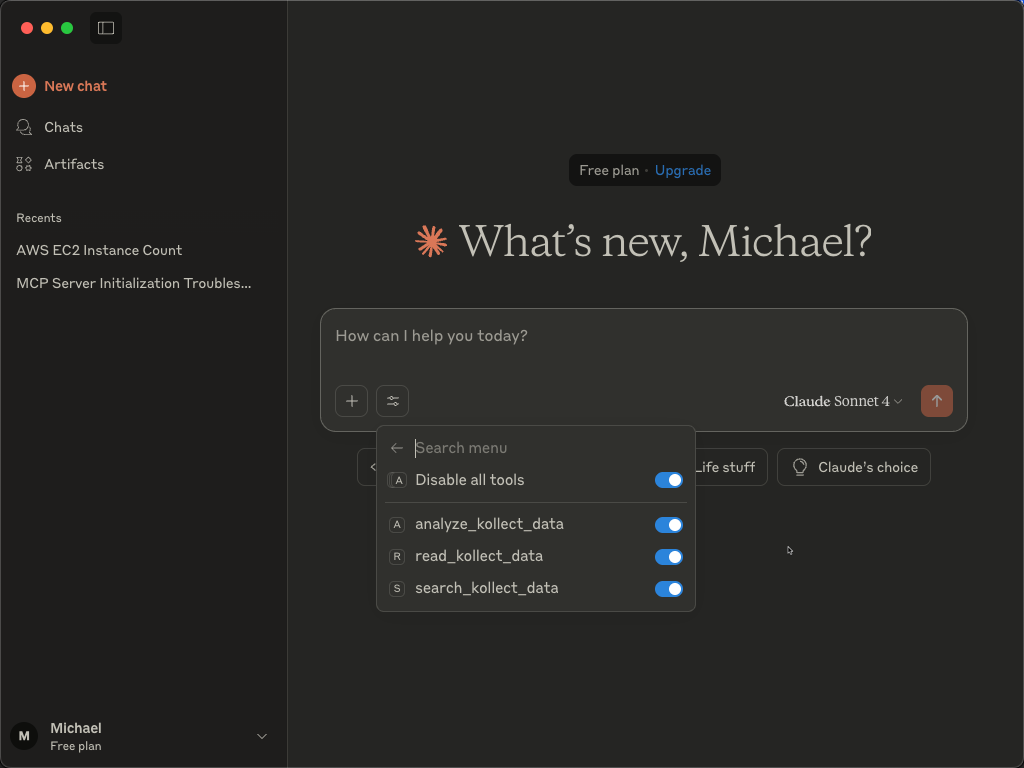Click the plus attachment button
This screenshot has width=1024, height=768.
click(x=351, y=401)
